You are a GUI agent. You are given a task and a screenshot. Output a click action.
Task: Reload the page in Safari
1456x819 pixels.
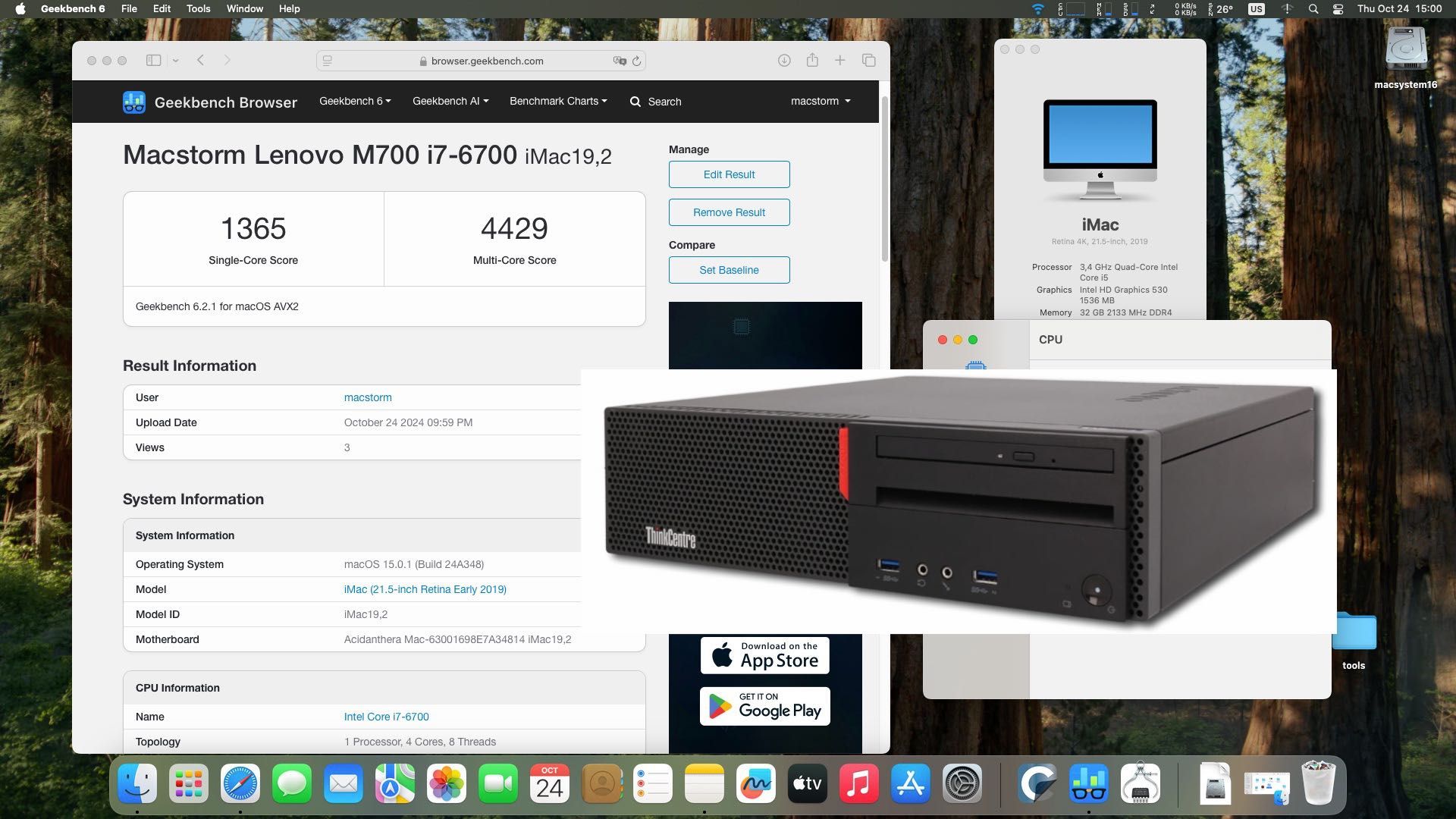click(636, 61)
